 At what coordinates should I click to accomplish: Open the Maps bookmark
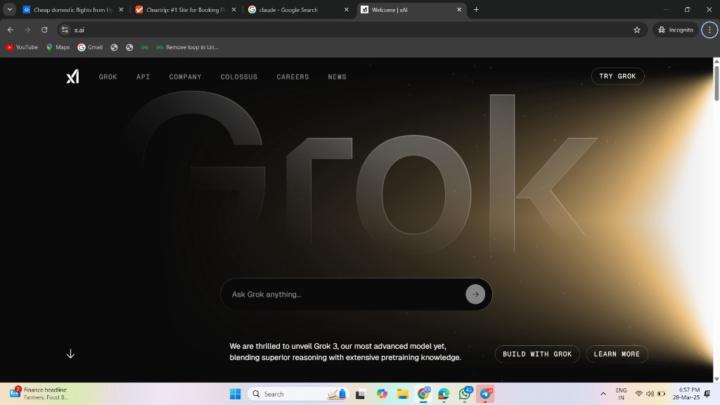tap(58, 47)
